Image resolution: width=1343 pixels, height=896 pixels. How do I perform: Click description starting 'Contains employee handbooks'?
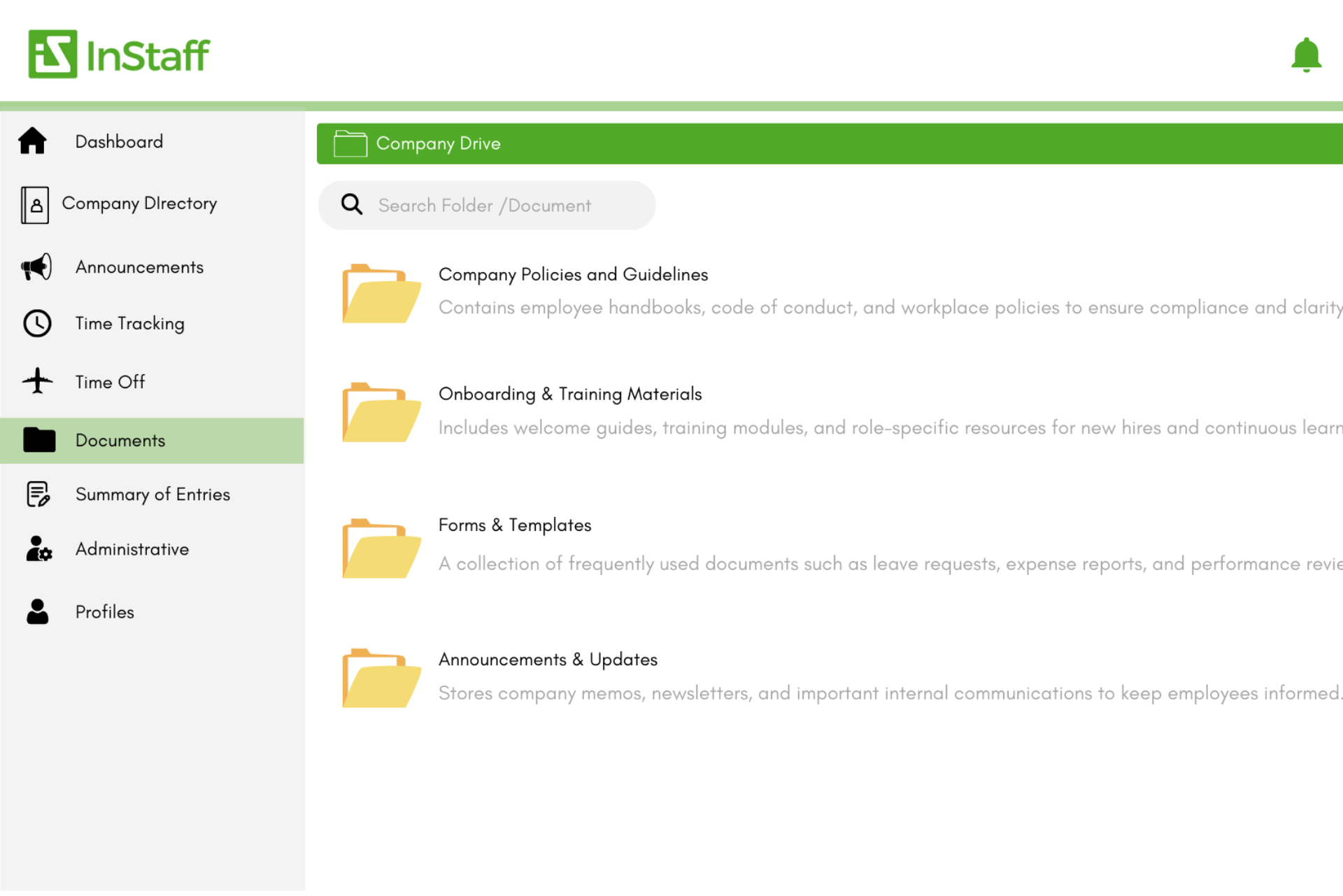(x=890, y=308)
